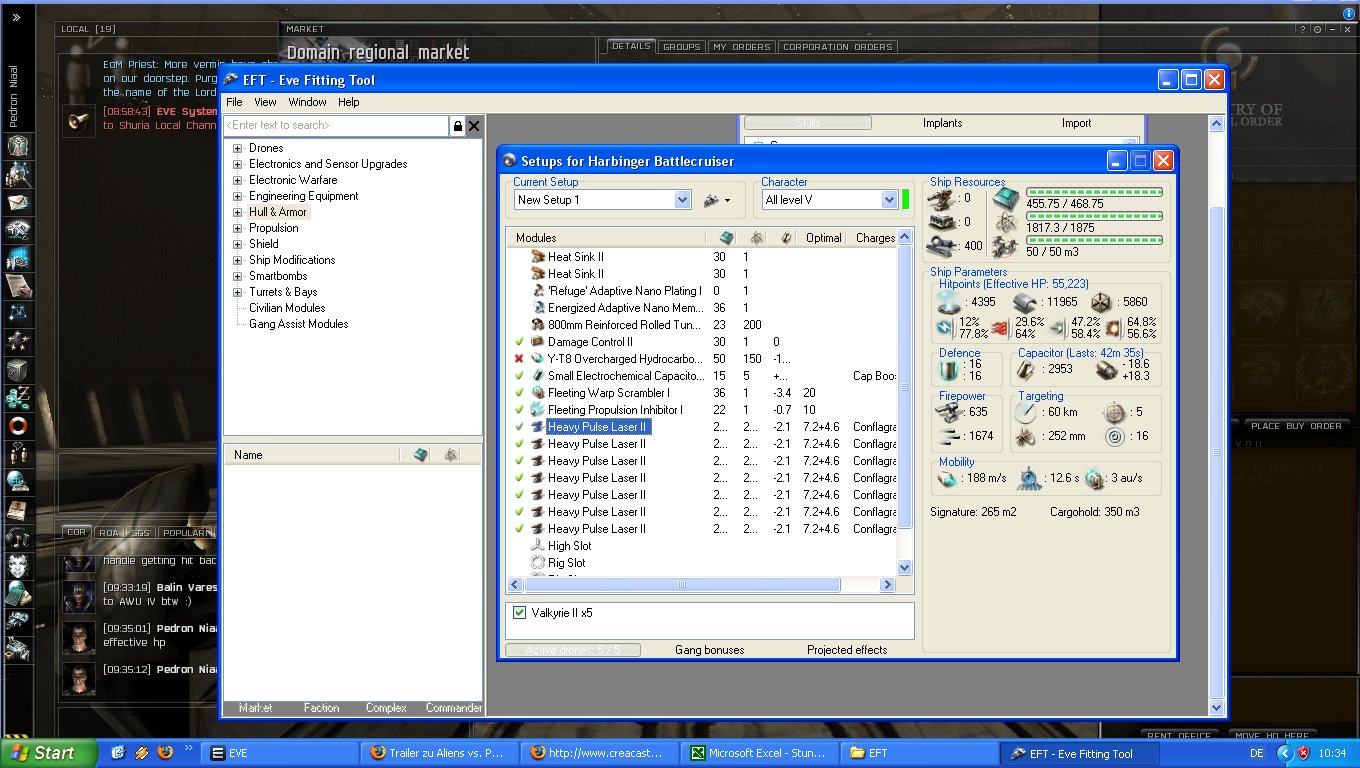The image size is (1360, 768).
Task: Click the defence shield icon
Action: (949, 371)
